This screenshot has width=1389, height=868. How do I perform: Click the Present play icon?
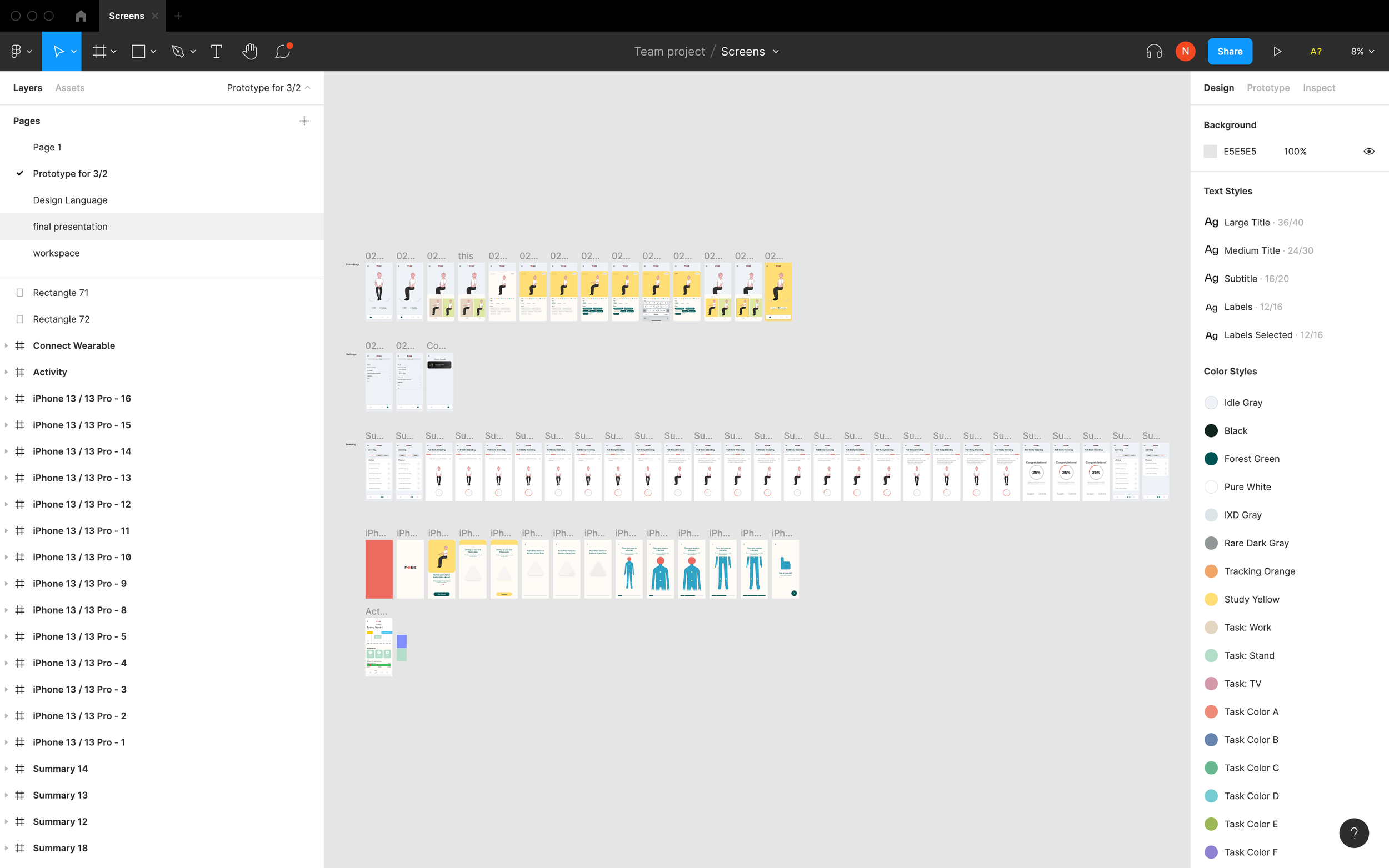(x=1277, y=52)
